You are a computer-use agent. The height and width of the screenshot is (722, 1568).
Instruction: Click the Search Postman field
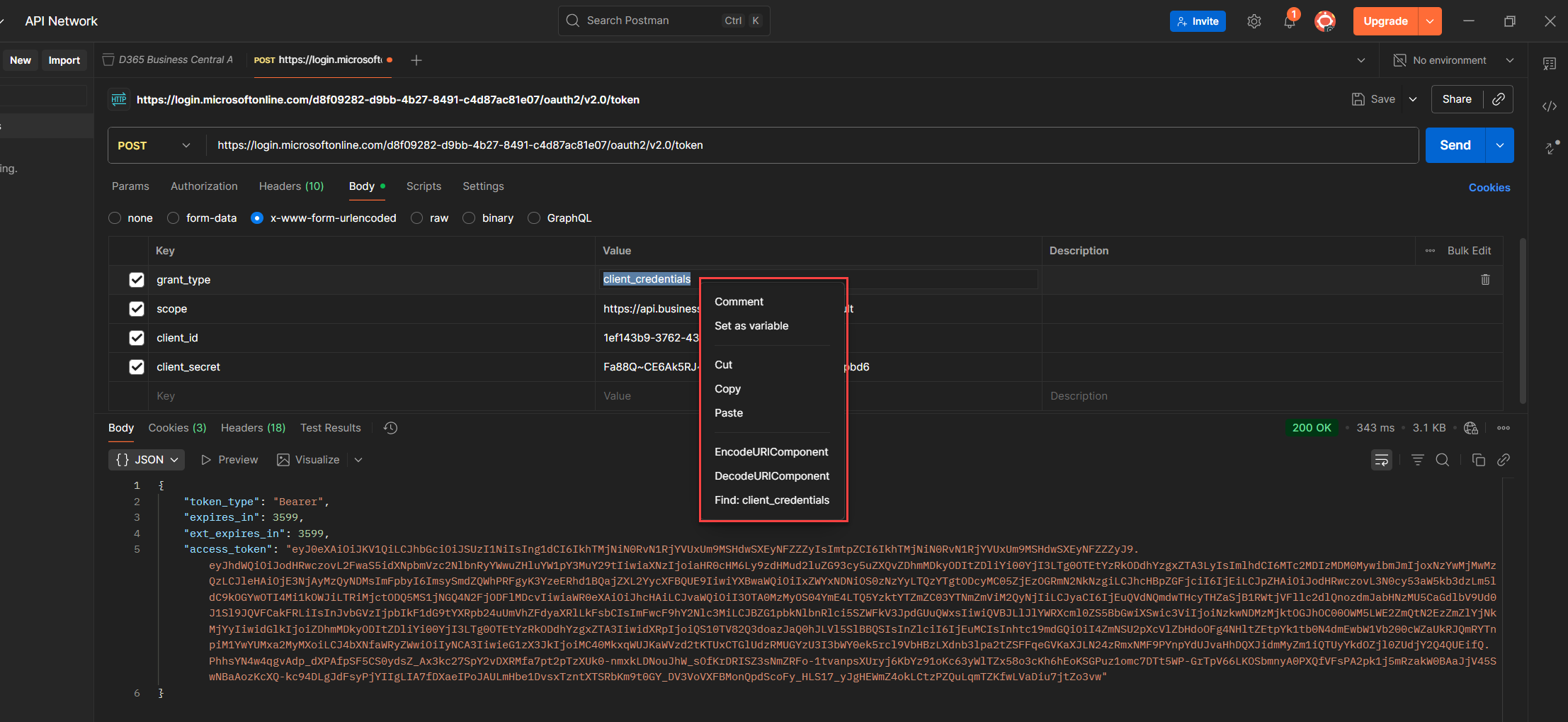(x=664, y=21)
